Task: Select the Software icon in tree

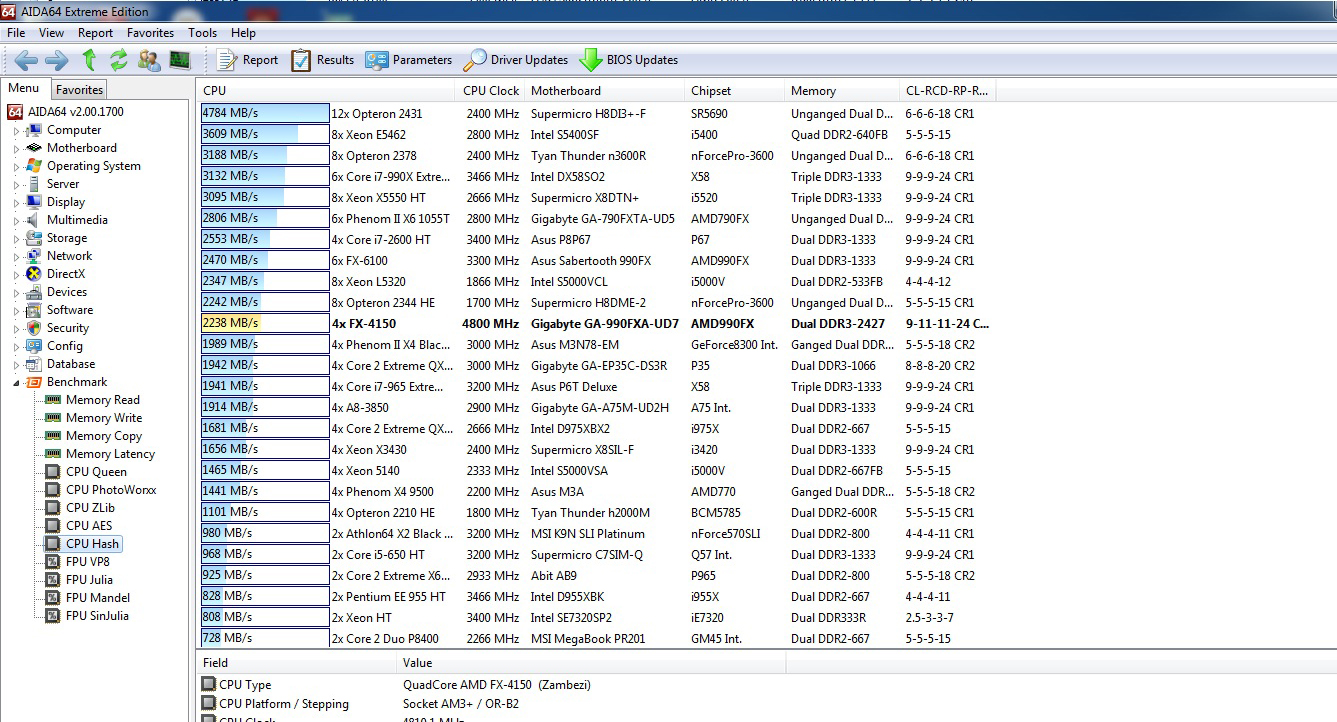Action: tap(34, 310)
